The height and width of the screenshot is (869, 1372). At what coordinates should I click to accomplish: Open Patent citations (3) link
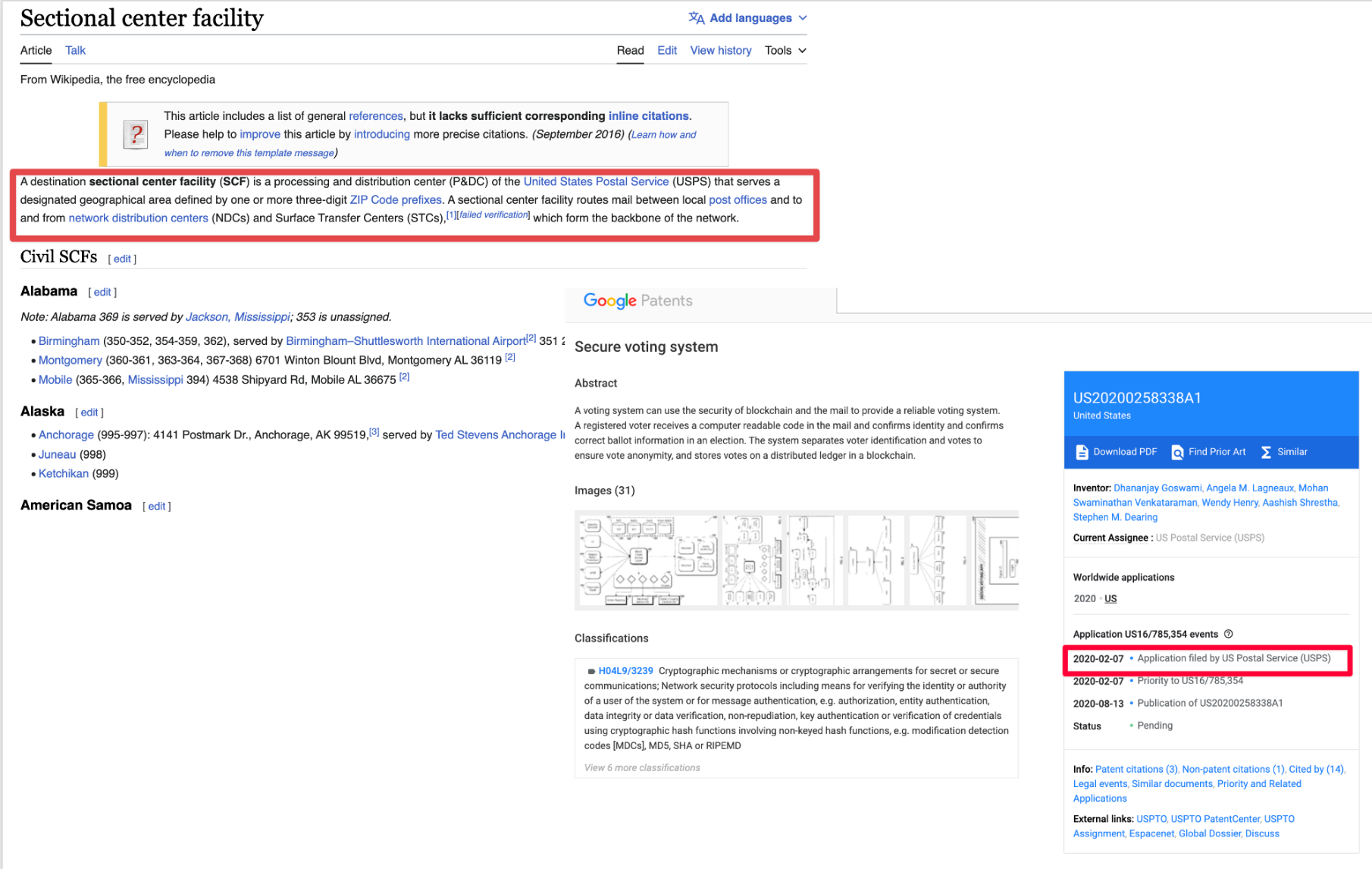[x=1136, y=769]
